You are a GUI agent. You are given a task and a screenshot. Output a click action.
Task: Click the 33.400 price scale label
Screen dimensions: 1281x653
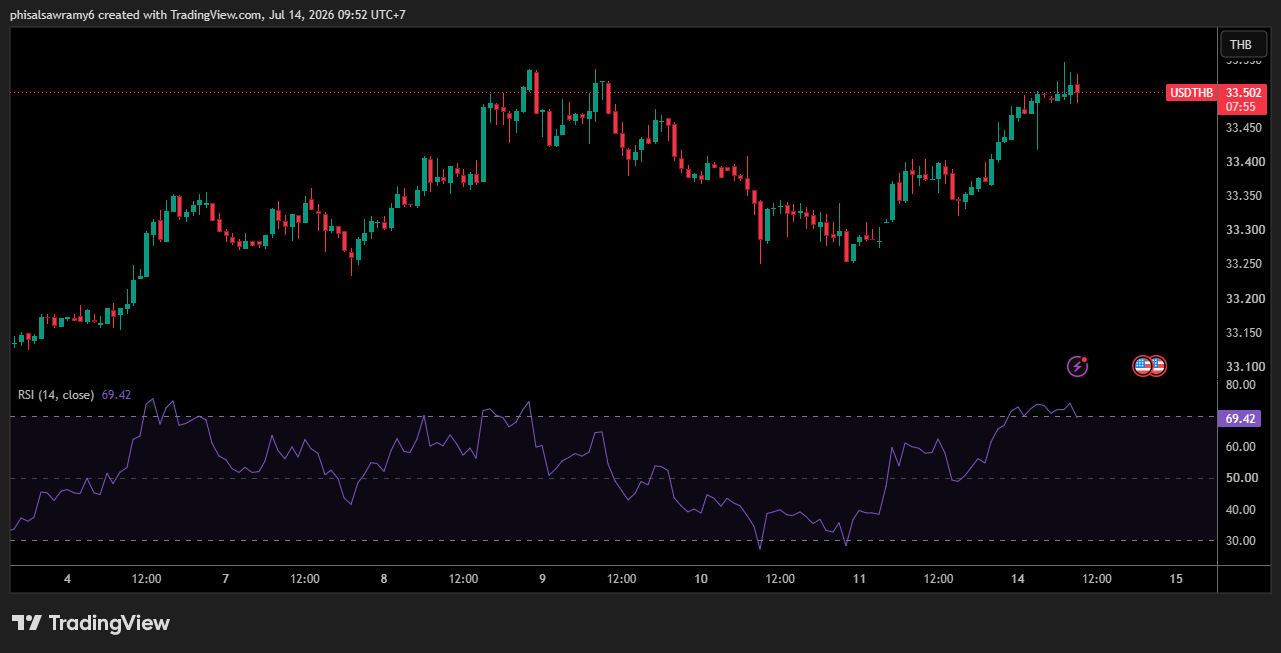tap(1243, 162)
